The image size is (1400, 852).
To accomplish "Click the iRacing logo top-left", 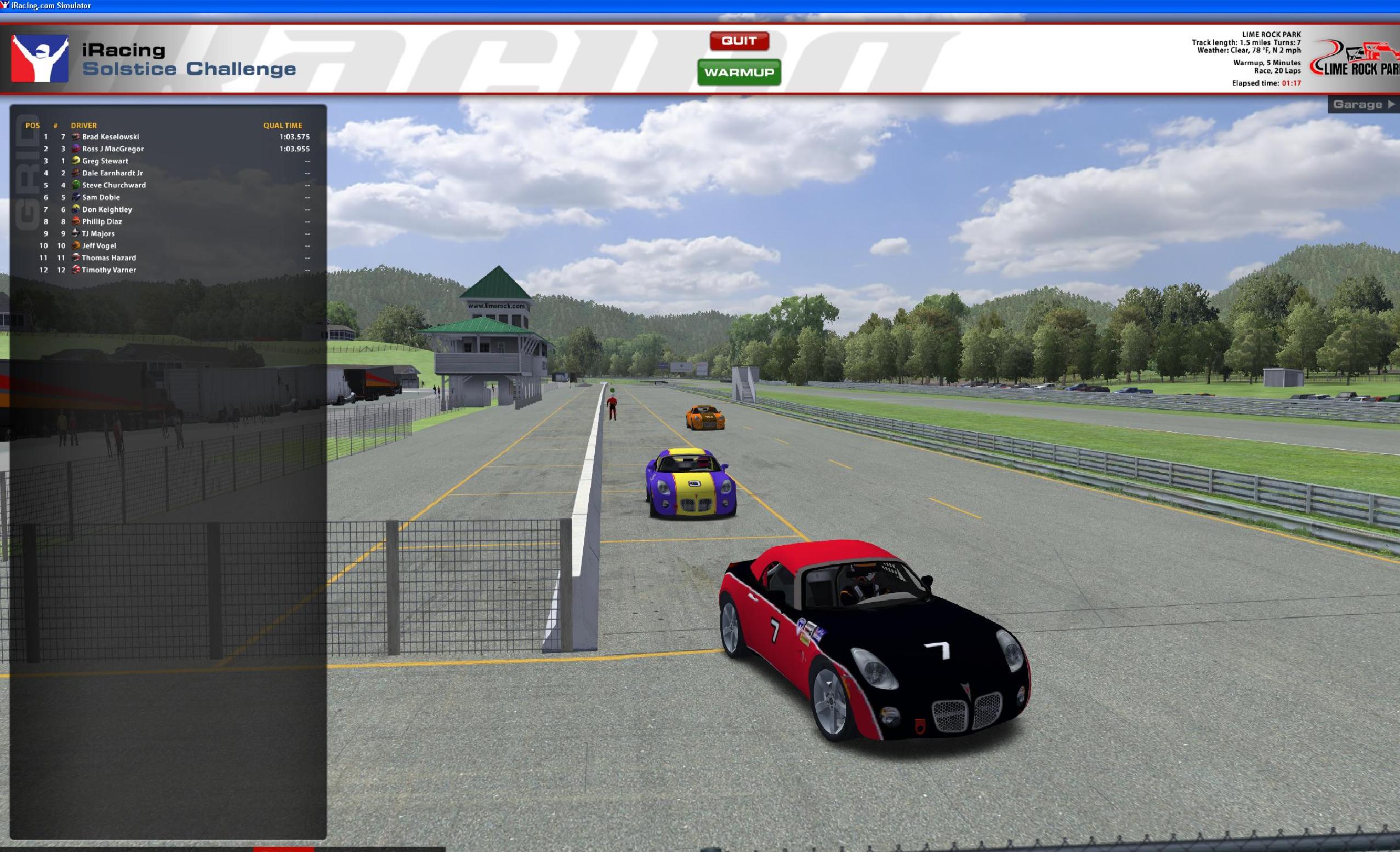I will [40, 58].
